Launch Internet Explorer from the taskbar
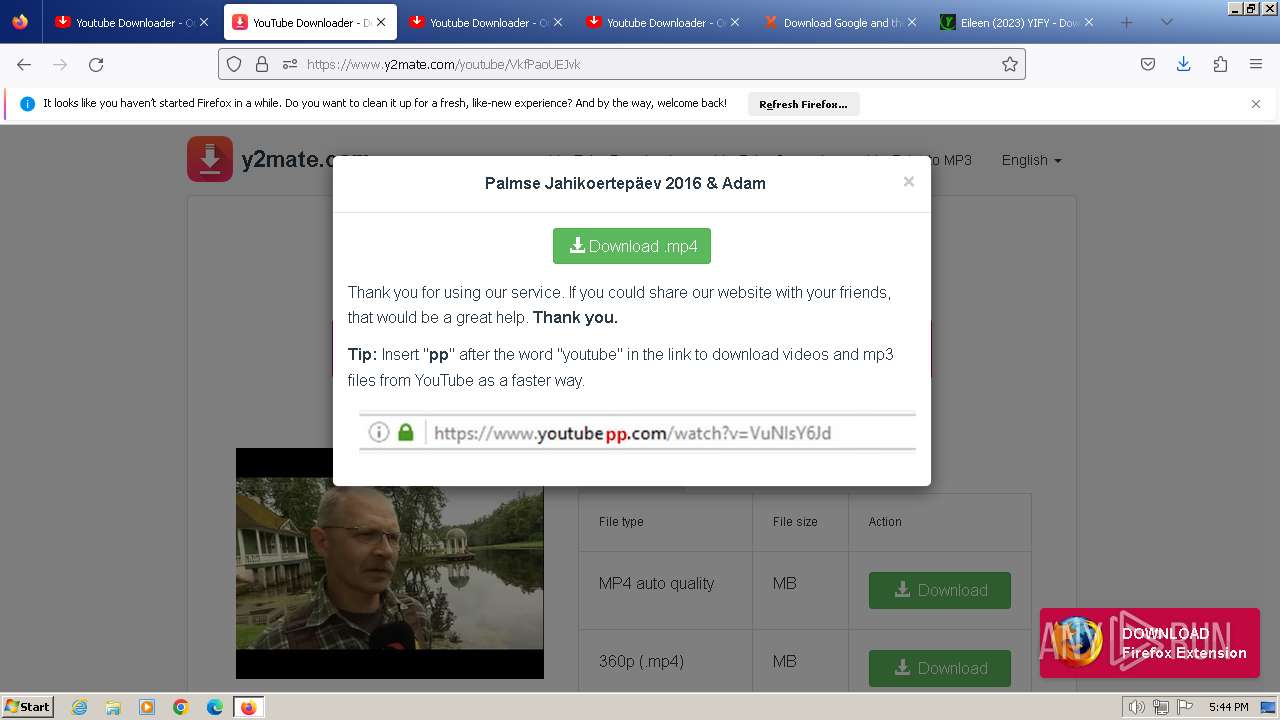Image resolution: width=1280 pixels, height=720 pixels. [x=80, y=707]
